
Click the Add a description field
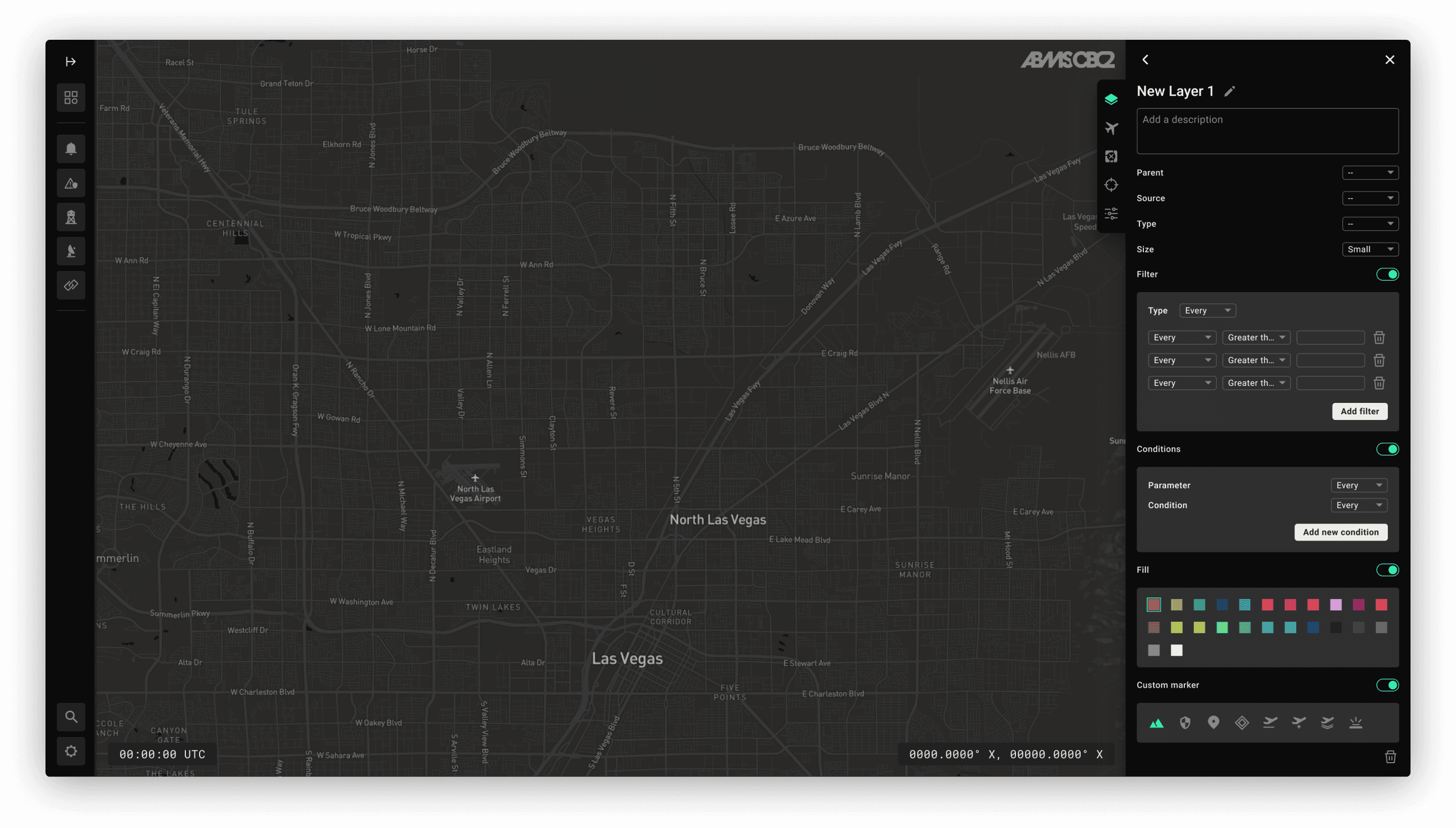coord(1267,131)
